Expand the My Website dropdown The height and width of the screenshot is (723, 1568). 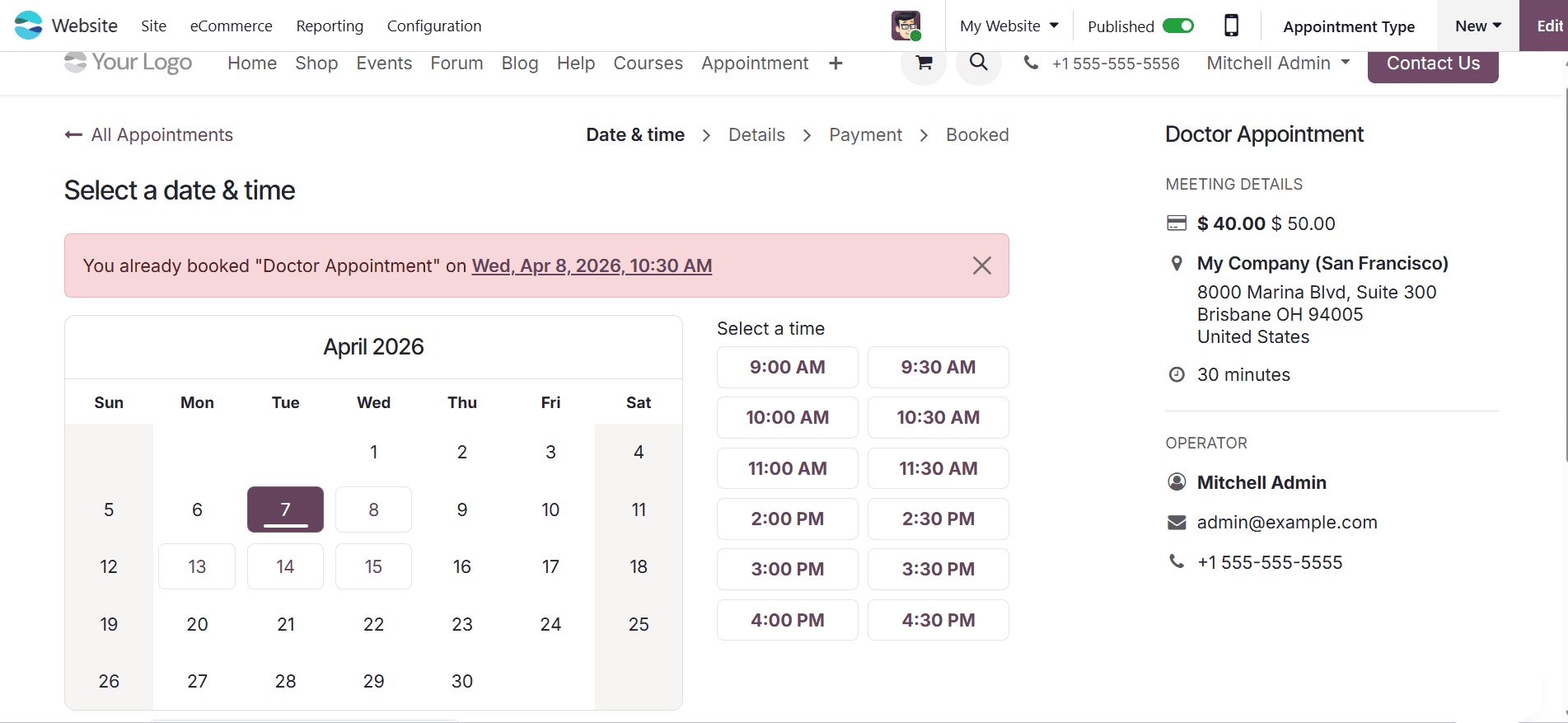pyautogui.click(x=1009, y=26)
